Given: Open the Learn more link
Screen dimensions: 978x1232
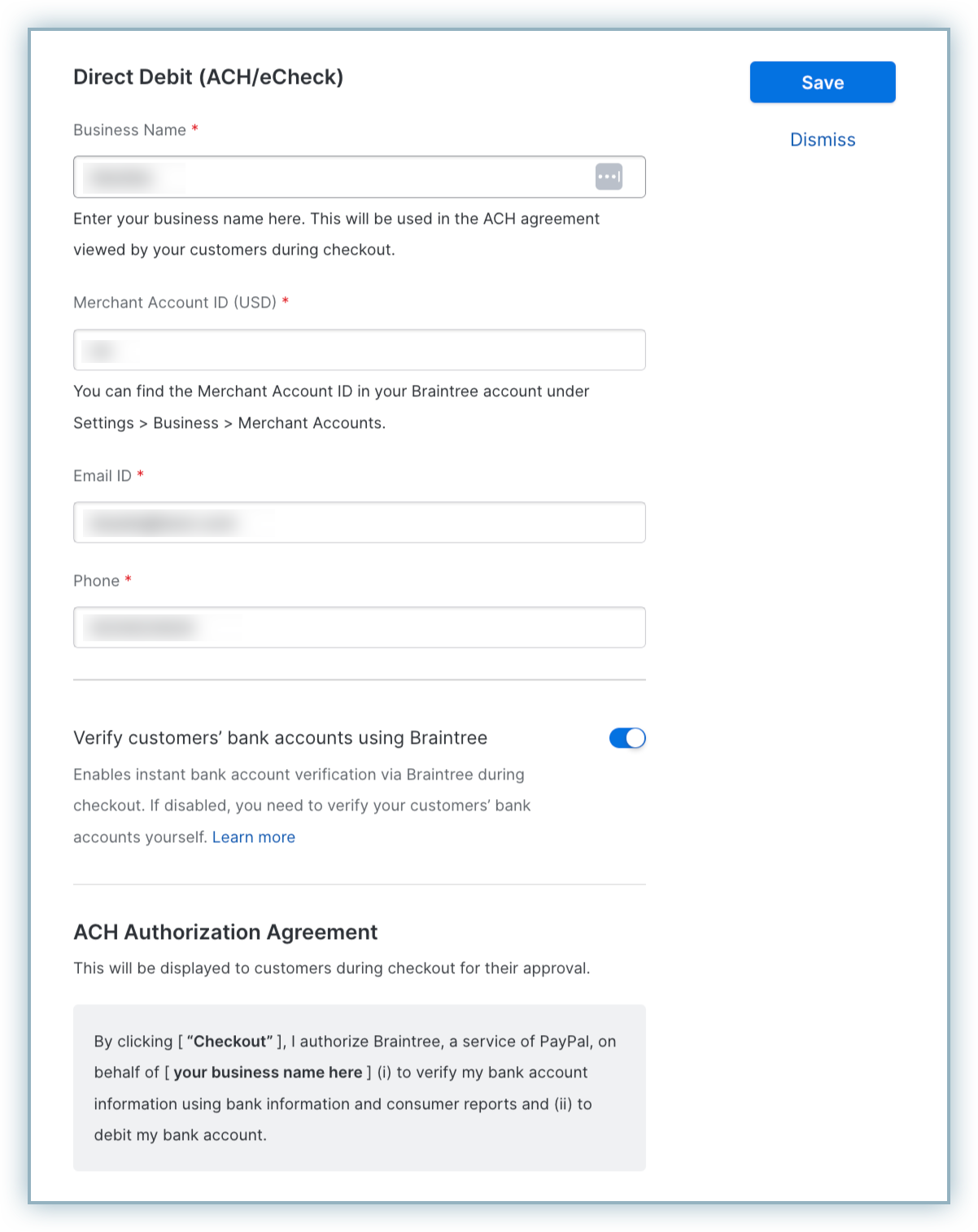Looking at the screenshot, I should pos(253,837).
